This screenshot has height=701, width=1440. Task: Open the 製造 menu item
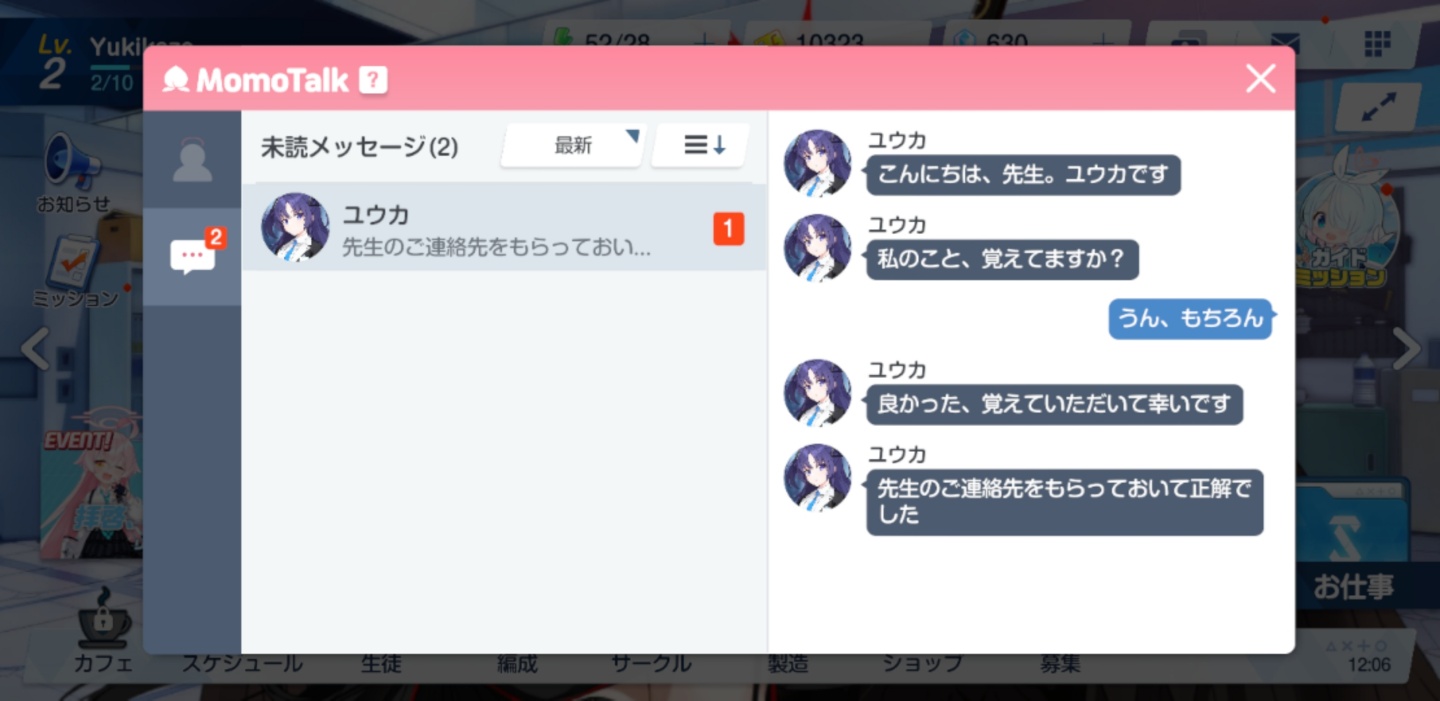coord(788,664)
